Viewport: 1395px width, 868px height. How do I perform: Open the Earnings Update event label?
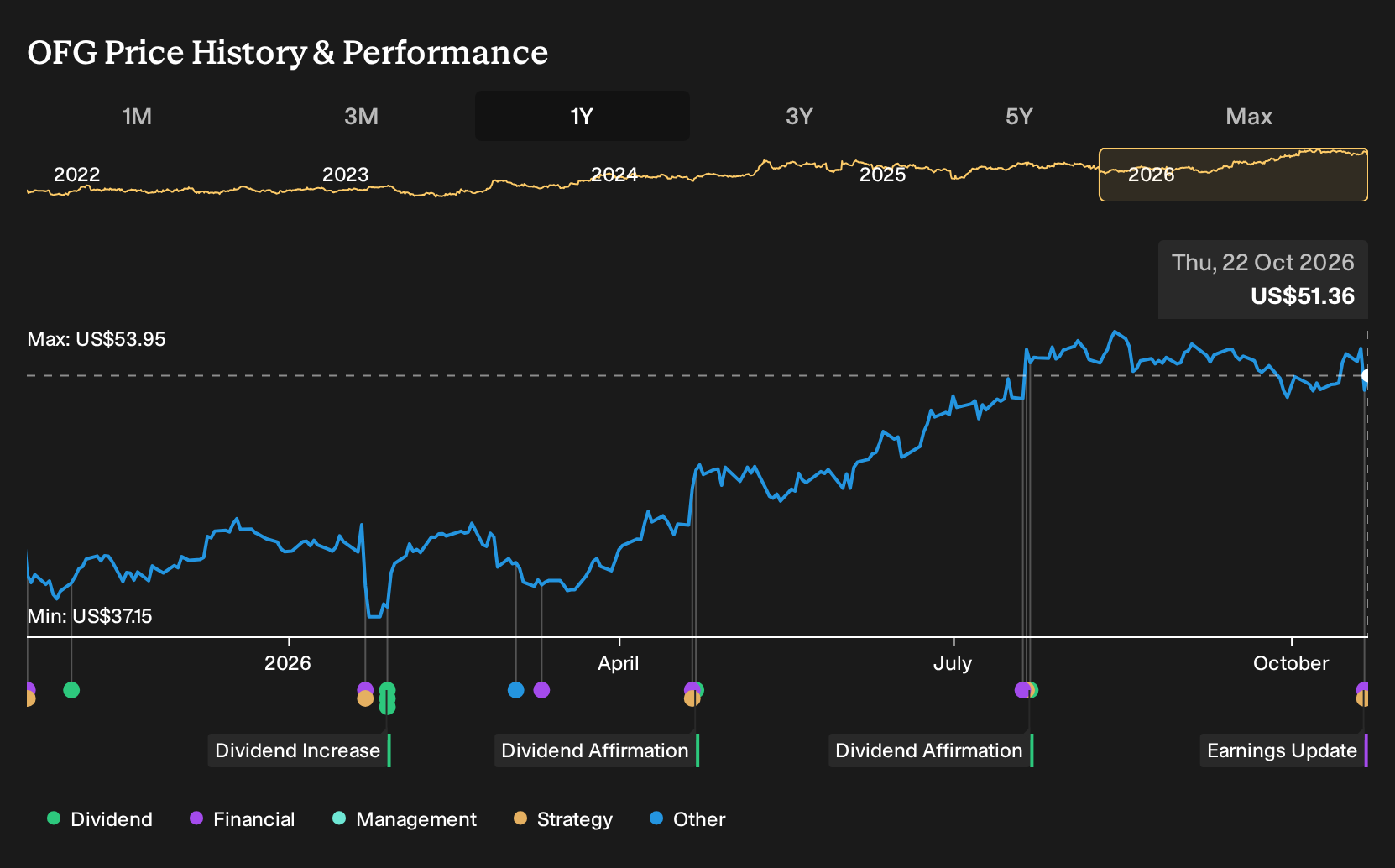(1283, 750)
